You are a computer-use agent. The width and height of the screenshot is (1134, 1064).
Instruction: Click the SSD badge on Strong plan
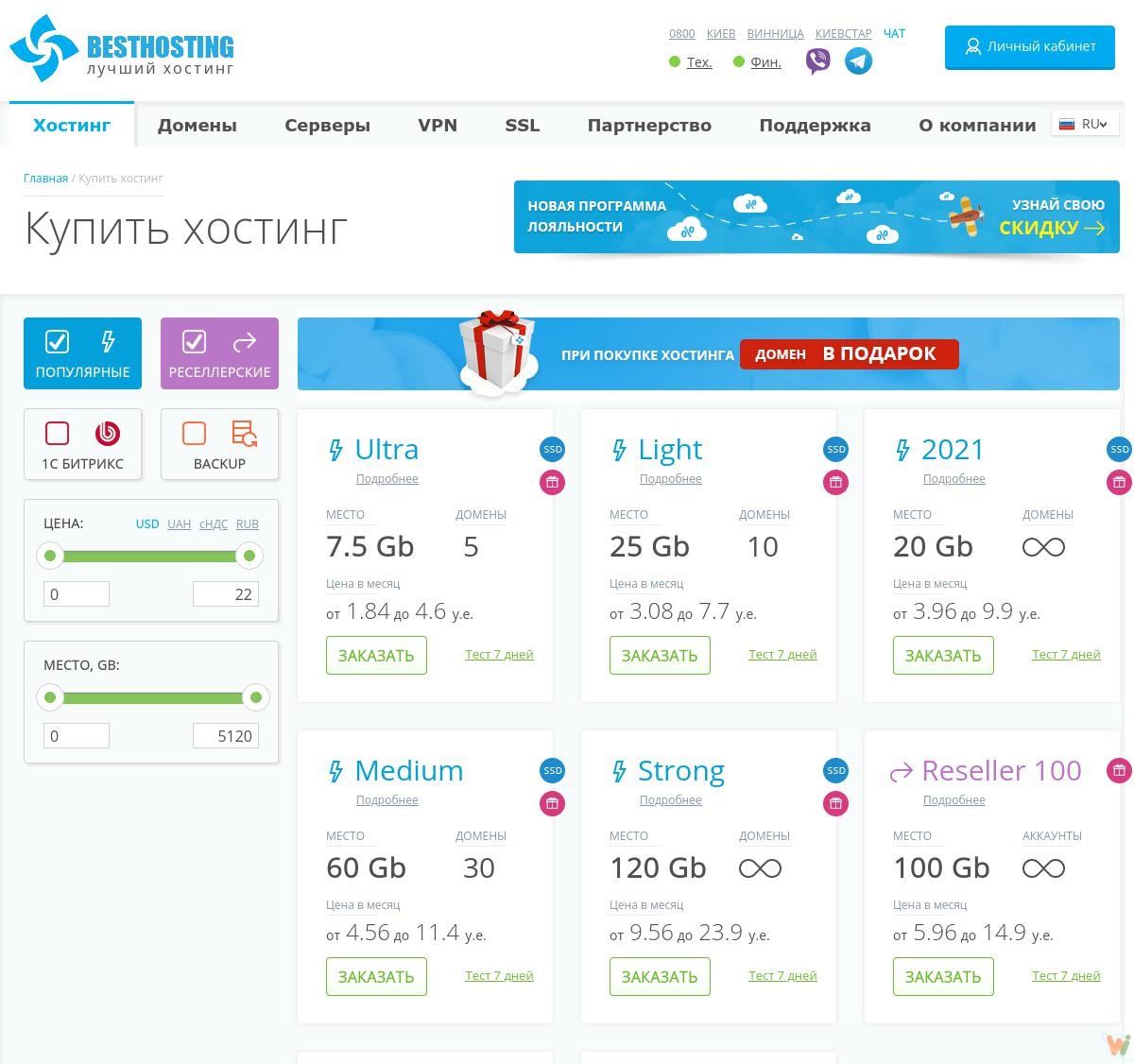click(835, 771)
